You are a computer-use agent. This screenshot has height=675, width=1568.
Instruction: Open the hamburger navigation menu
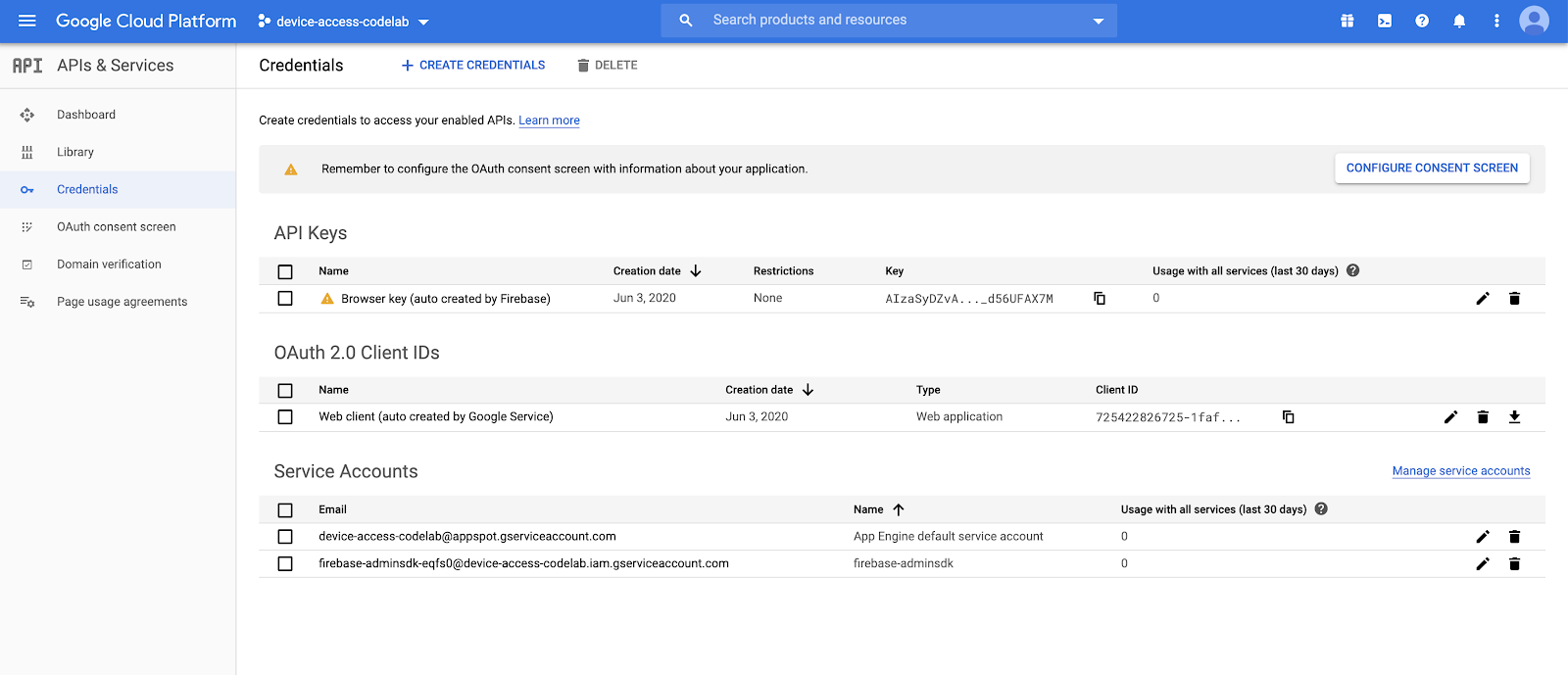tap(26, 21)
